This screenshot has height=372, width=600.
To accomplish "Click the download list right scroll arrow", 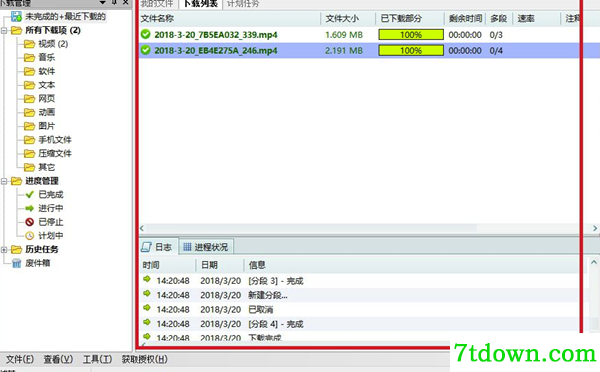I will coord(595,228).
